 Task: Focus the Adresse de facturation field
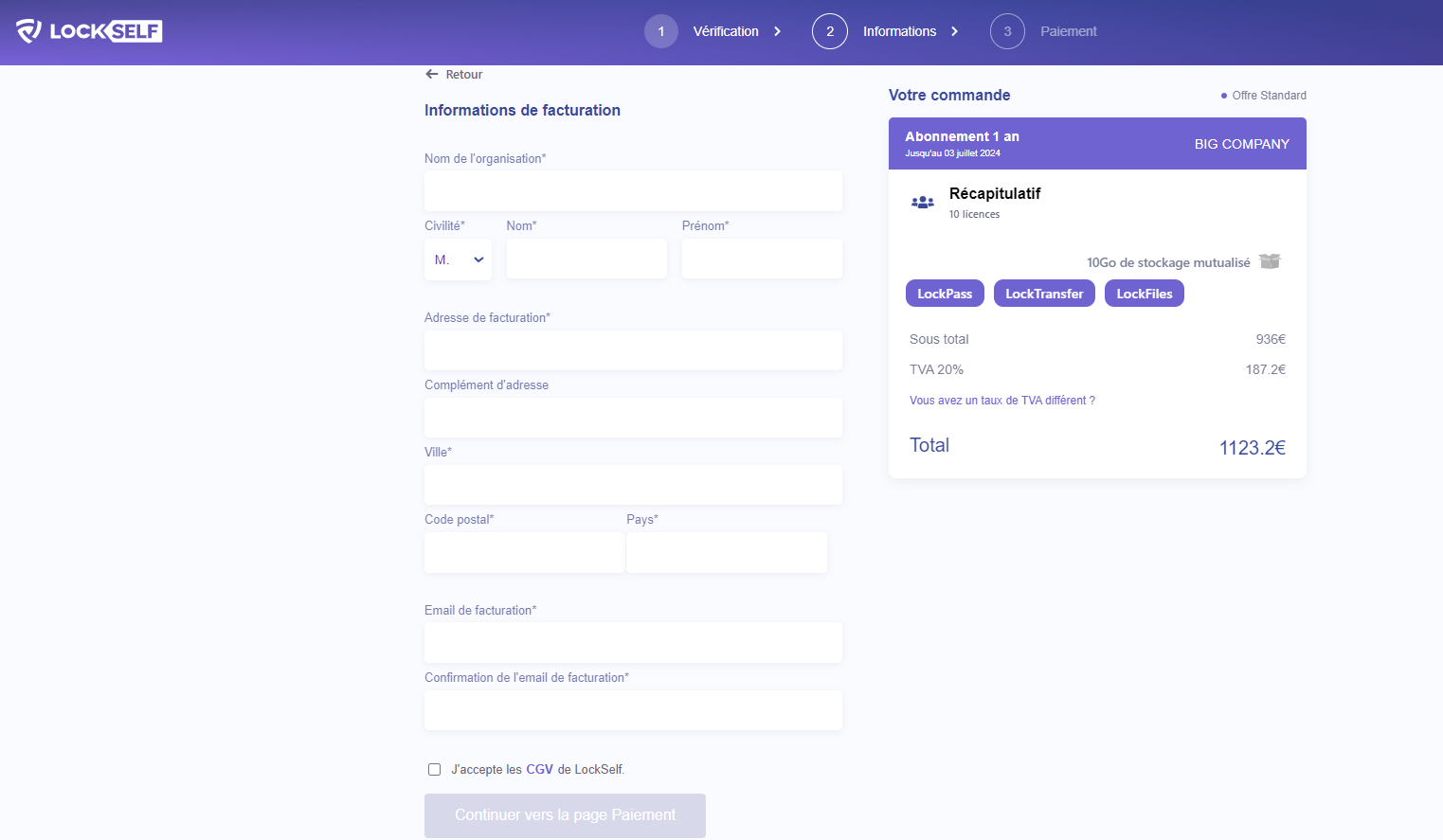point(633,350)
